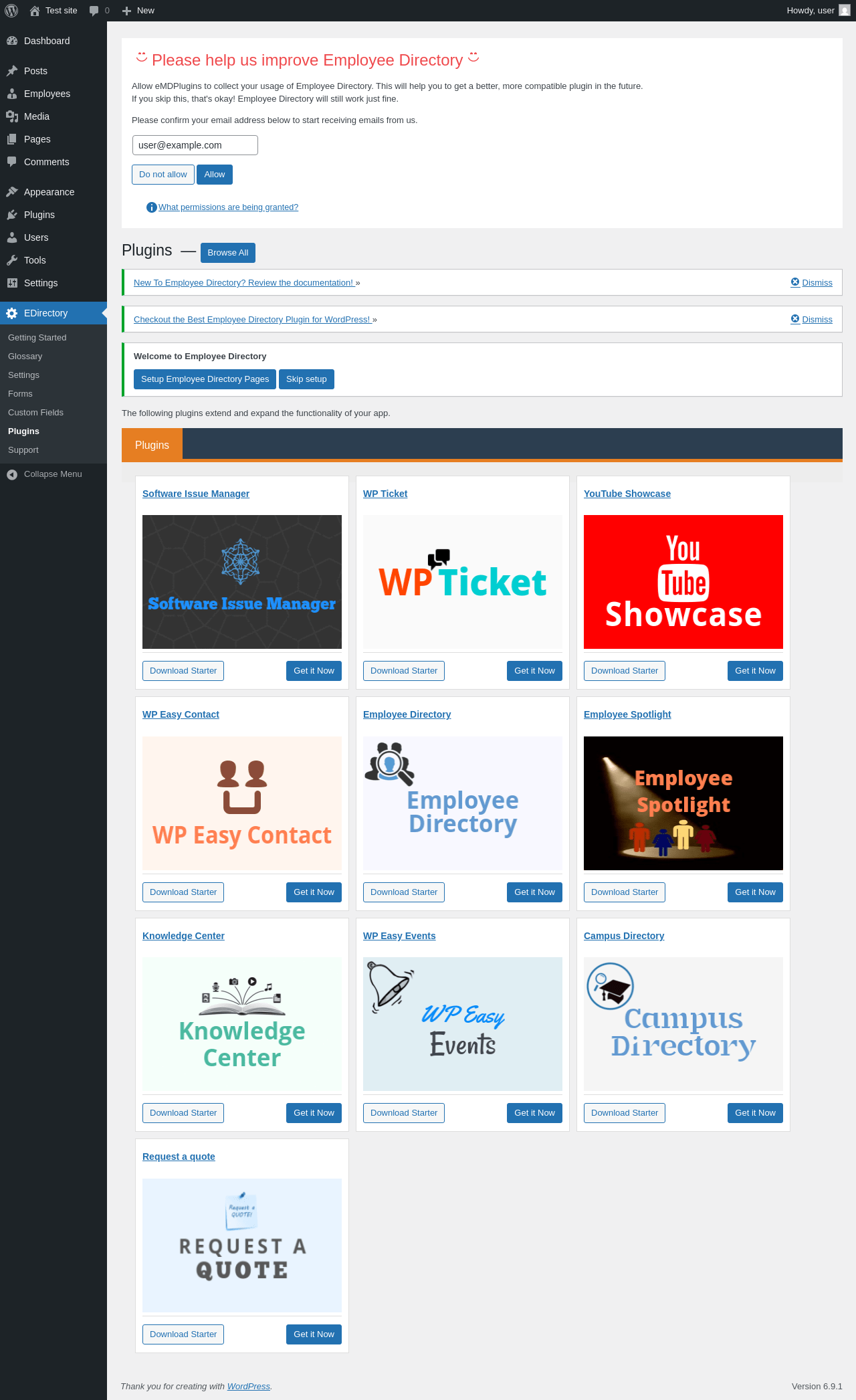Click Get it Now for Request a quote
This screenshot has height=1400, width=856.
coord(314,1334)
